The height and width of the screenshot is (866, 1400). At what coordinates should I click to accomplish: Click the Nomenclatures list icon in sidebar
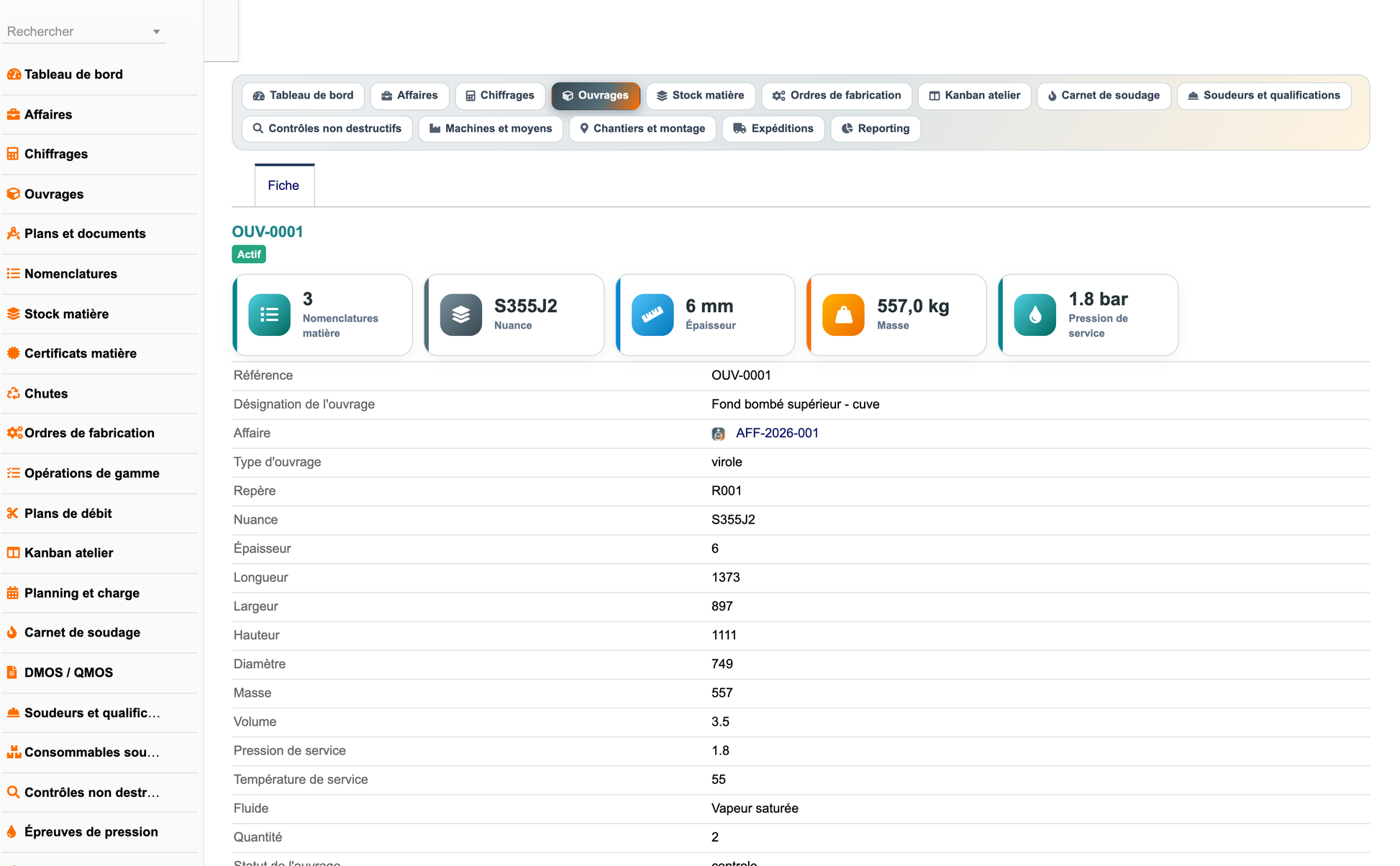(14, 274)
